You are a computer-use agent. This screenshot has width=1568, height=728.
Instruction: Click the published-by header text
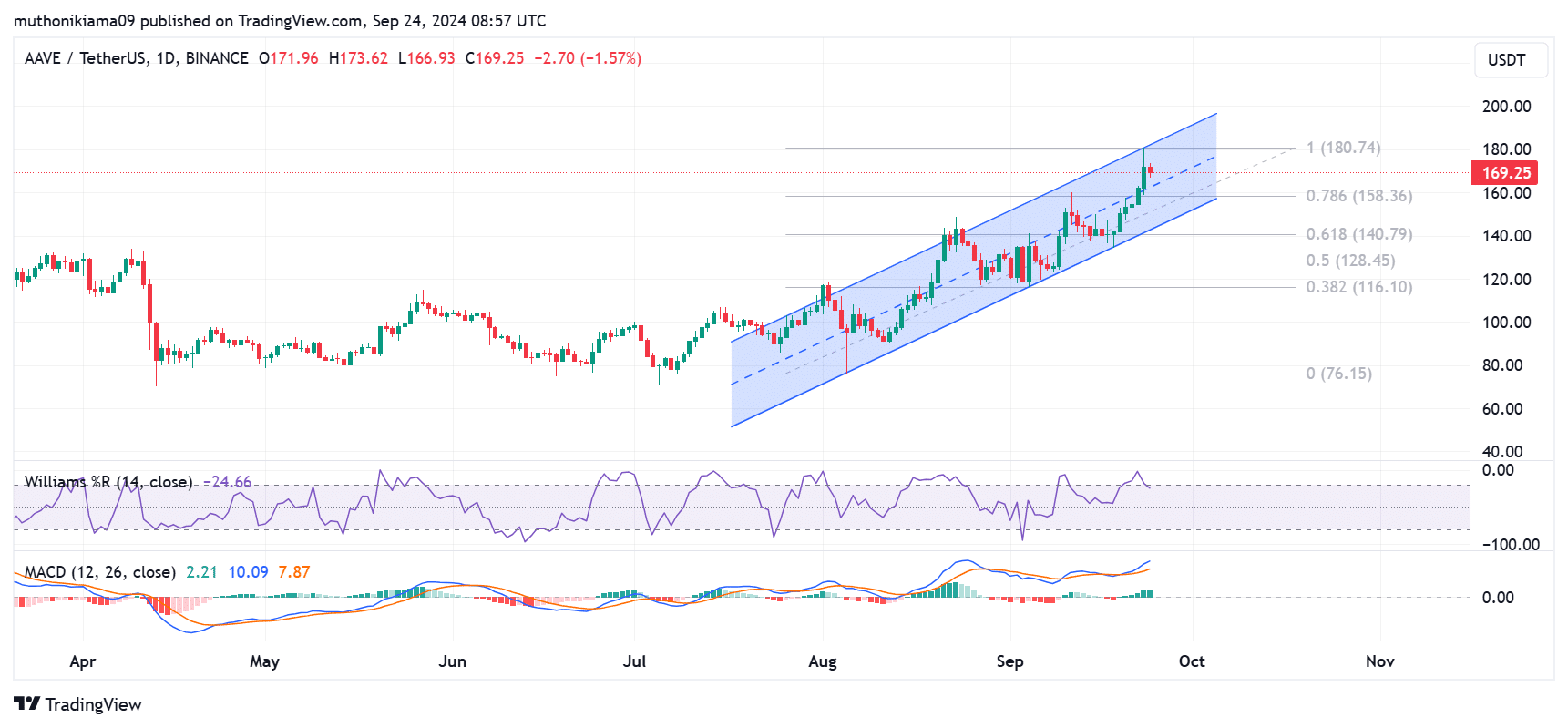[280, 21]
